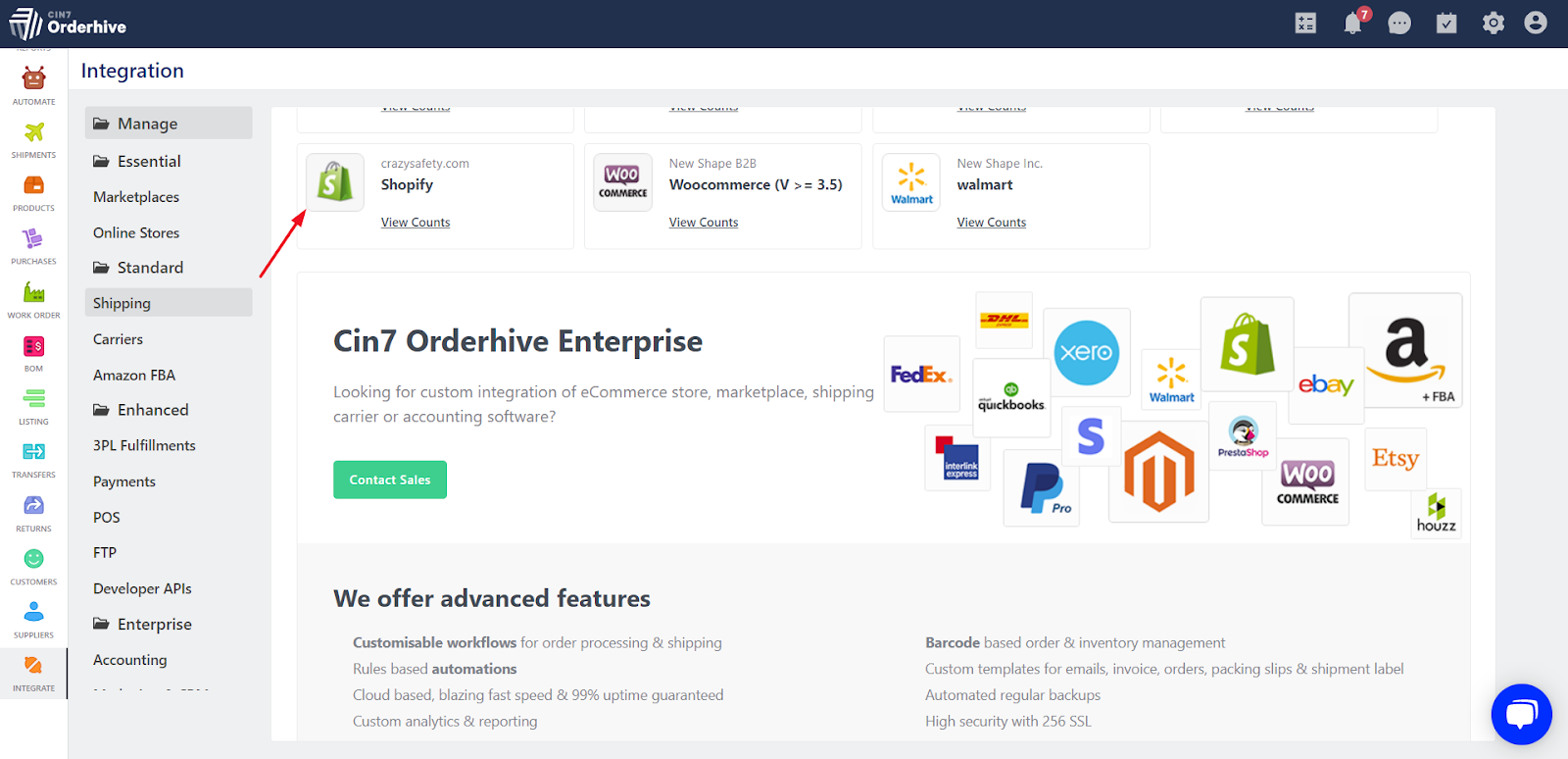Select Online Stores menu item
This screenshot has width=1568, height=759.
point(136,233)
